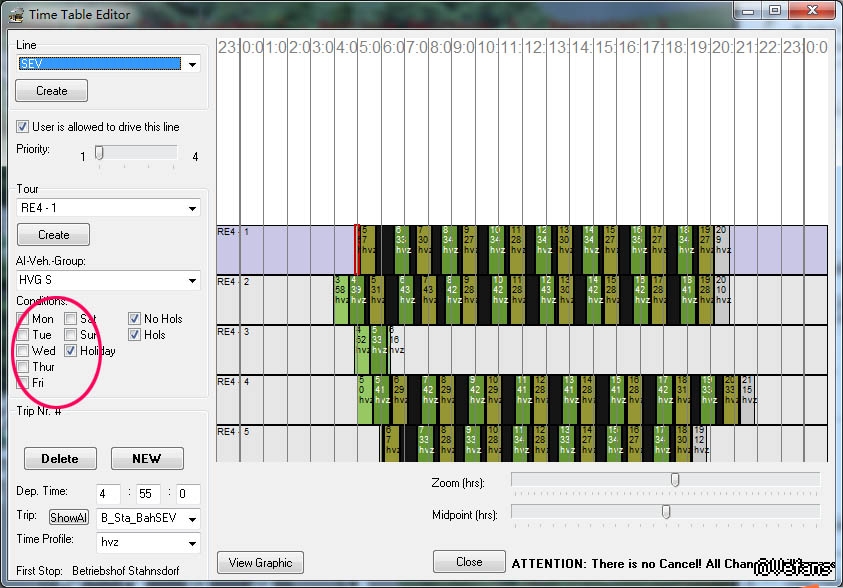Open the View Graphic button
843x588 pixels.
[260, 562]
